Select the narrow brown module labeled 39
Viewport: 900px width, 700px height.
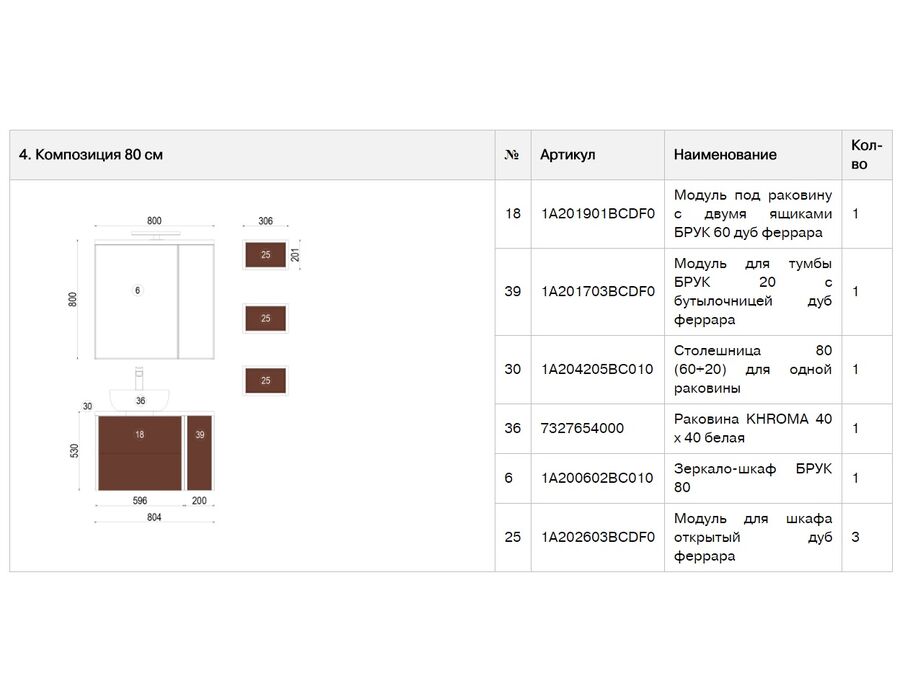(x=200, y=453)
